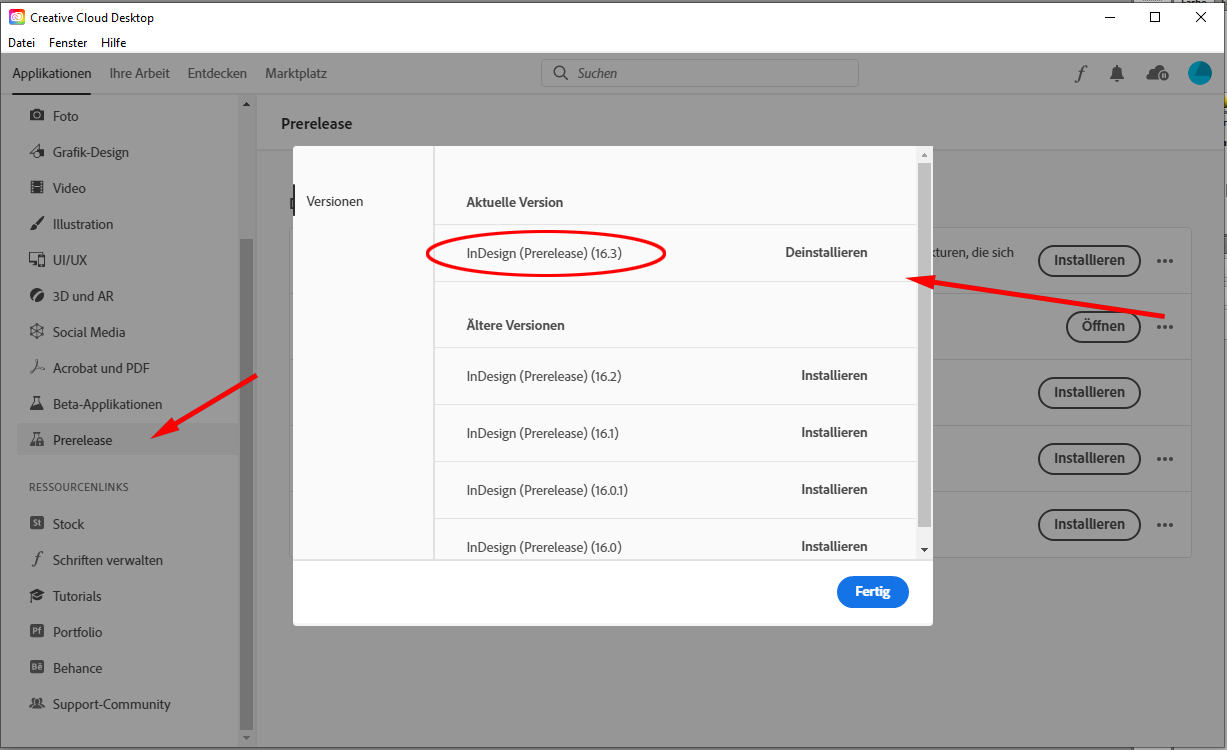Click the Aktuelle Version heading
Viewport: 1227px width, 750px height.
tap(515, 202)
